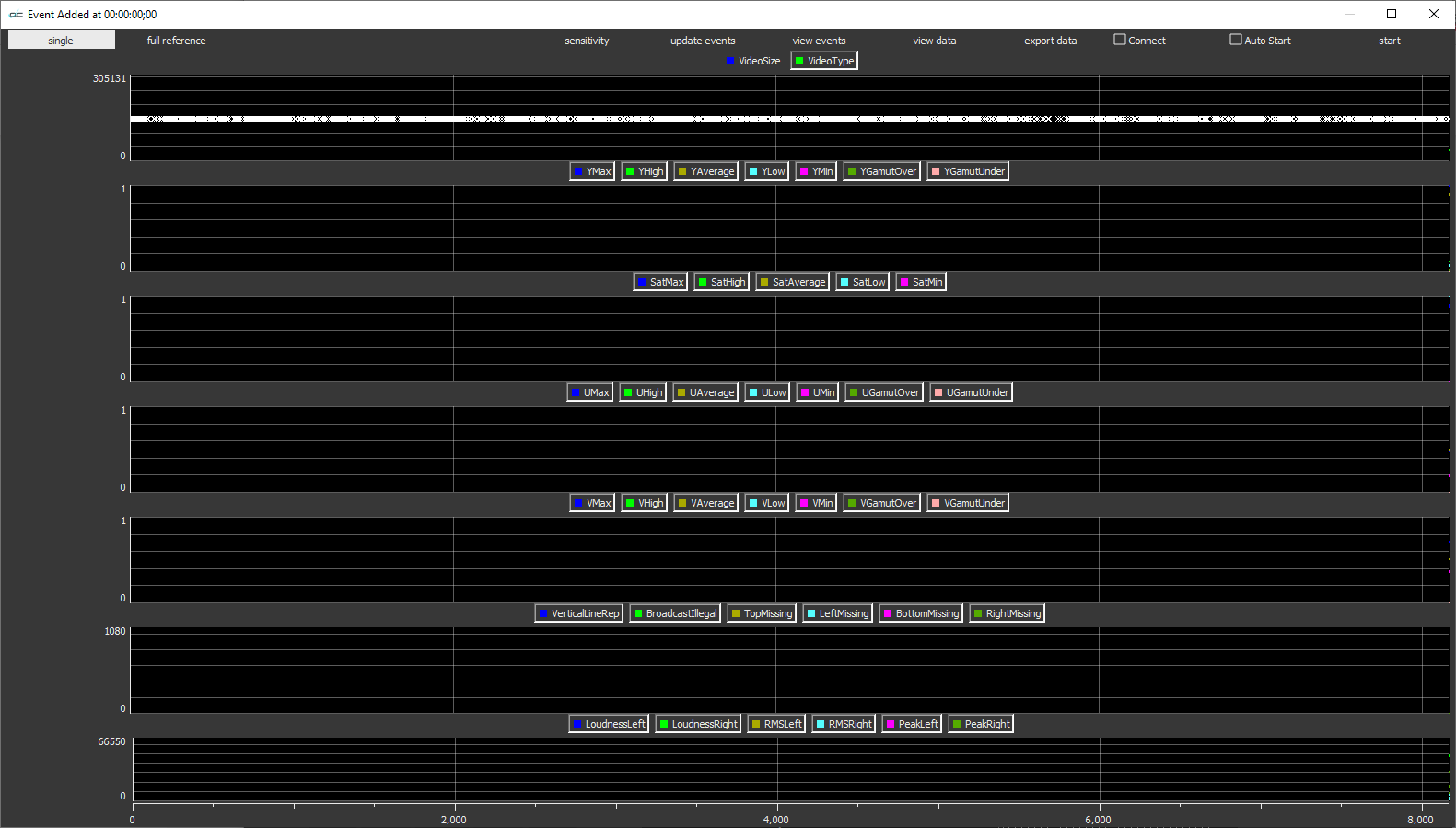Image resolution: width=1456 pixels, height=828 pixels.
Task: Open view data
Action: pos(935,40)
